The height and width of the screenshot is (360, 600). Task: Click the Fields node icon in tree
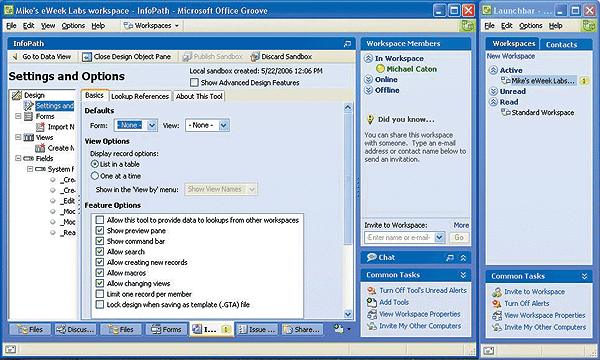pyautogui.click(x=28, y=158)
